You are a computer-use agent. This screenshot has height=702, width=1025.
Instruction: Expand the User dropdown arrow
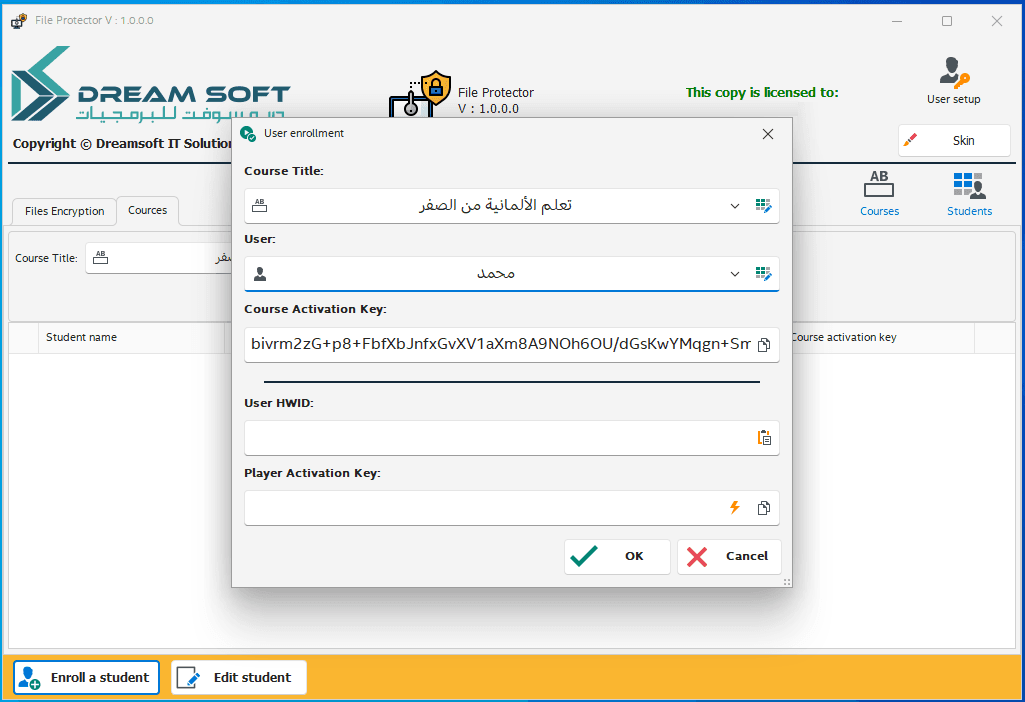[x=735, y=274]
